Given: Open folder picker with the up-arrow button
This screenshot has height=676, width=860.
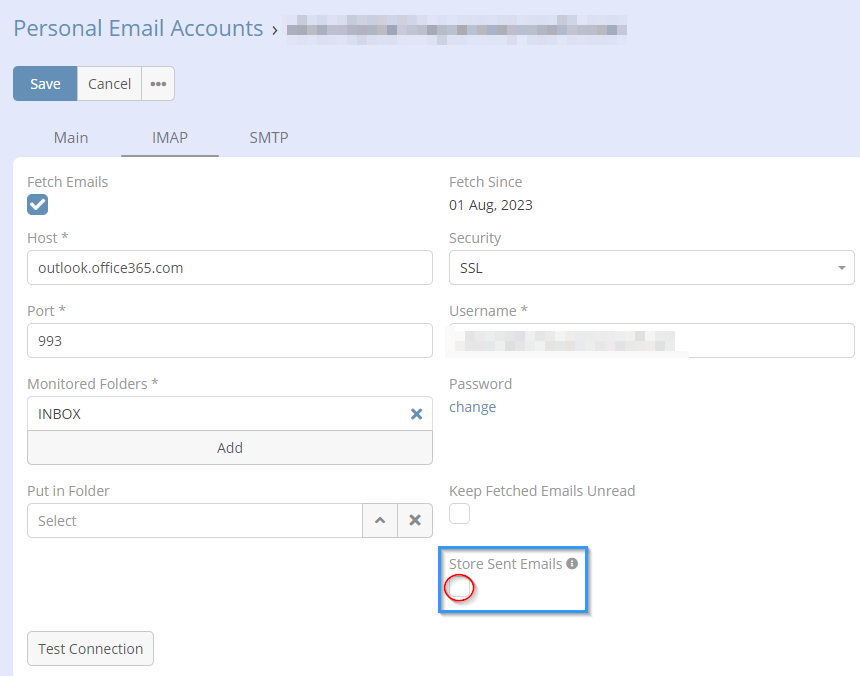Looking at the screenshot, I should (379, 521).
